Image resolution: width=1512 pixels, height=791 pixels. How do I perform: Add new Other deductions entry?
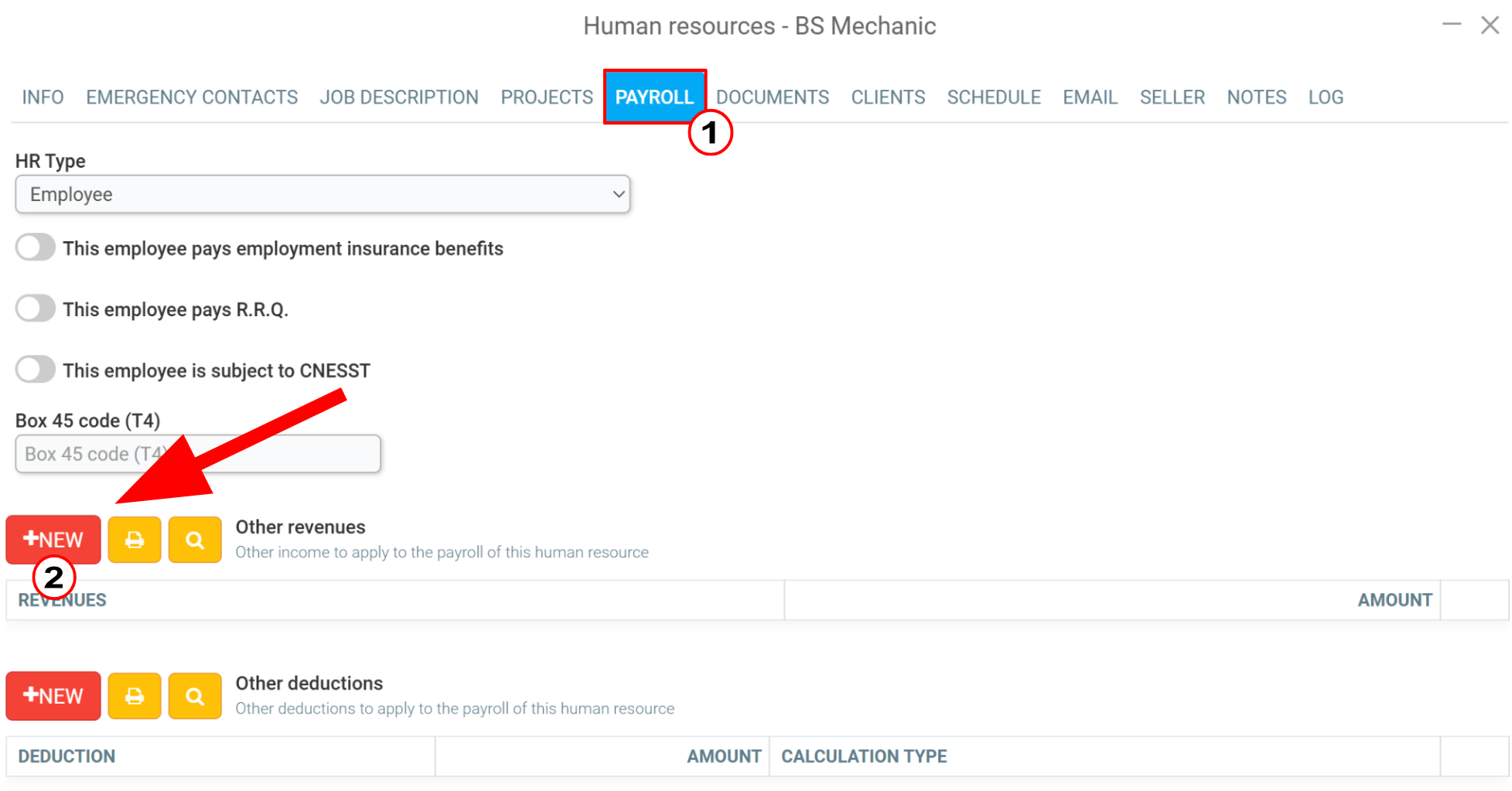click(x=53, y=696)
